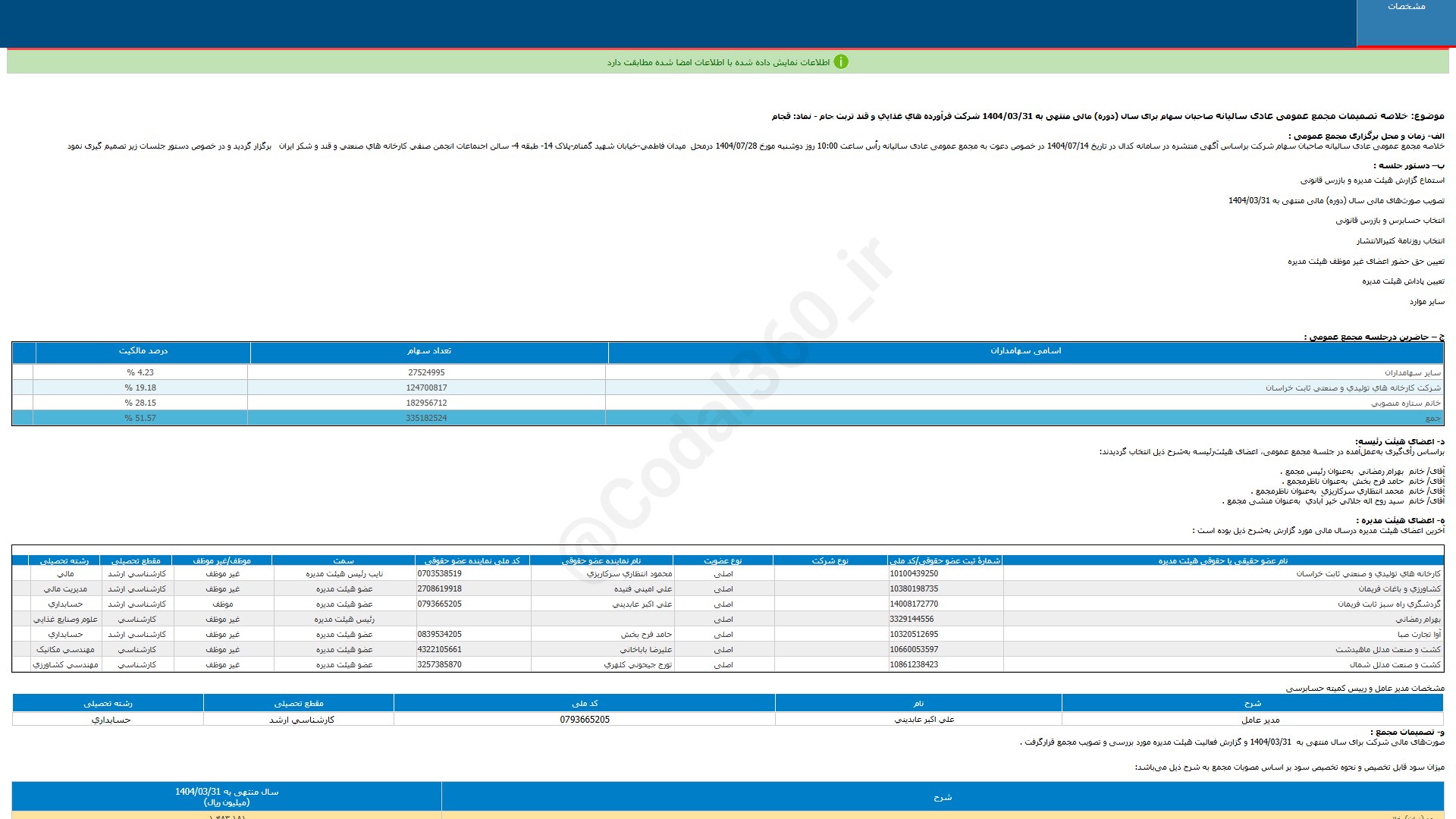1456x819 pixels.
Task: Click share count 124700817 cell
Action: click(x=426, y=388)
